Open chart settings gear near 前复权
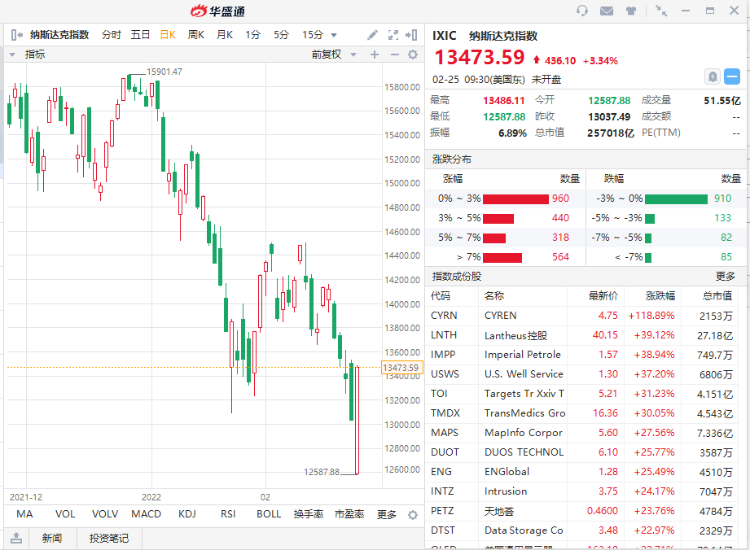The width and height of the screenshot is (750, 550). pos(413,55)
